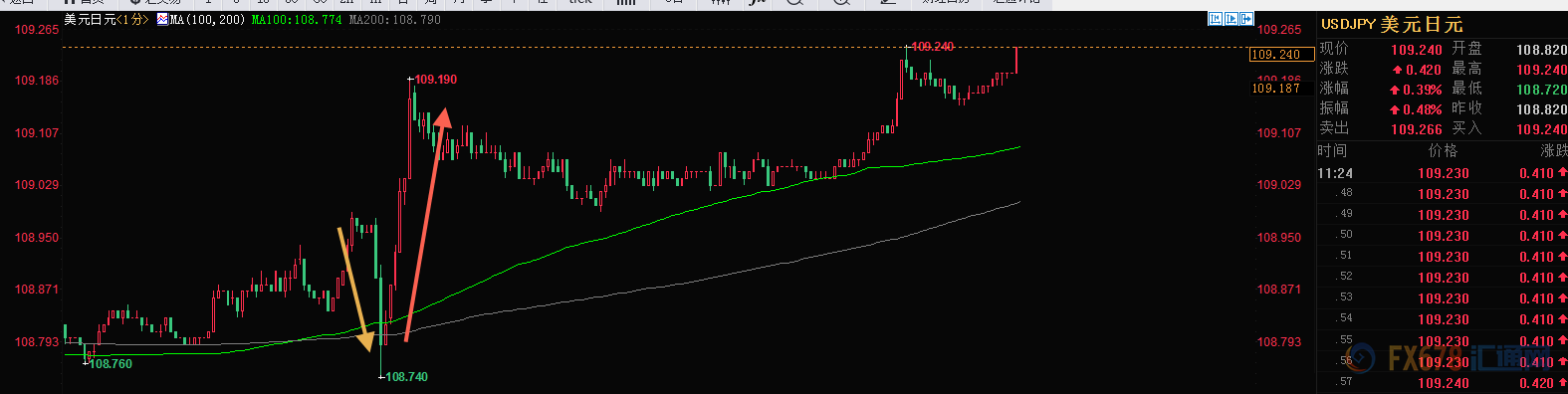Click the gray MA200:108.790 value
Image resolution: width=1568 pixels, height=394 pixels.
coord(395,19)
